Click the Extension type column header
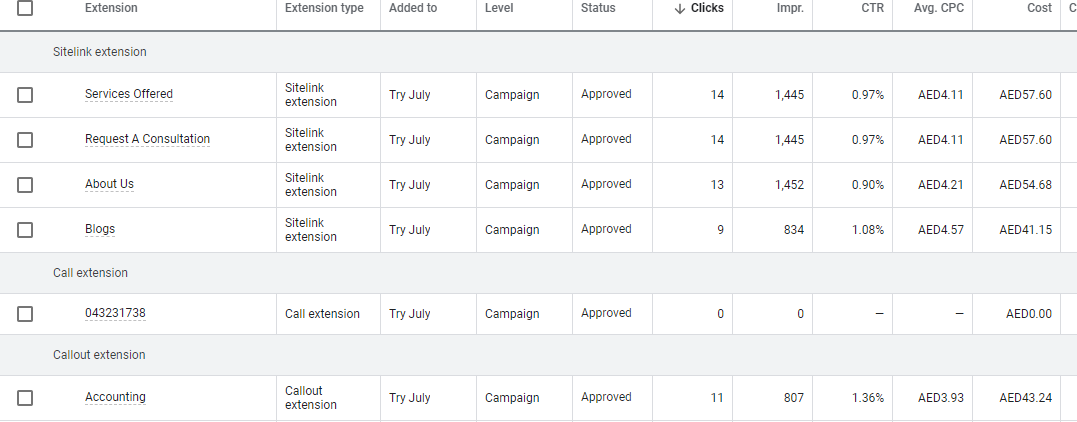 coord(324,8)
